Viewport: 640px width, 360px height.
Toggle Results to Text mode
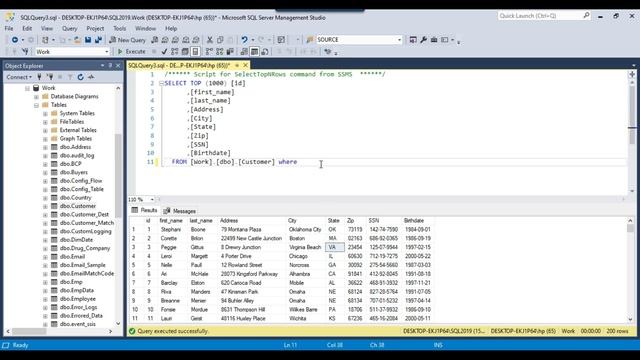244,51
